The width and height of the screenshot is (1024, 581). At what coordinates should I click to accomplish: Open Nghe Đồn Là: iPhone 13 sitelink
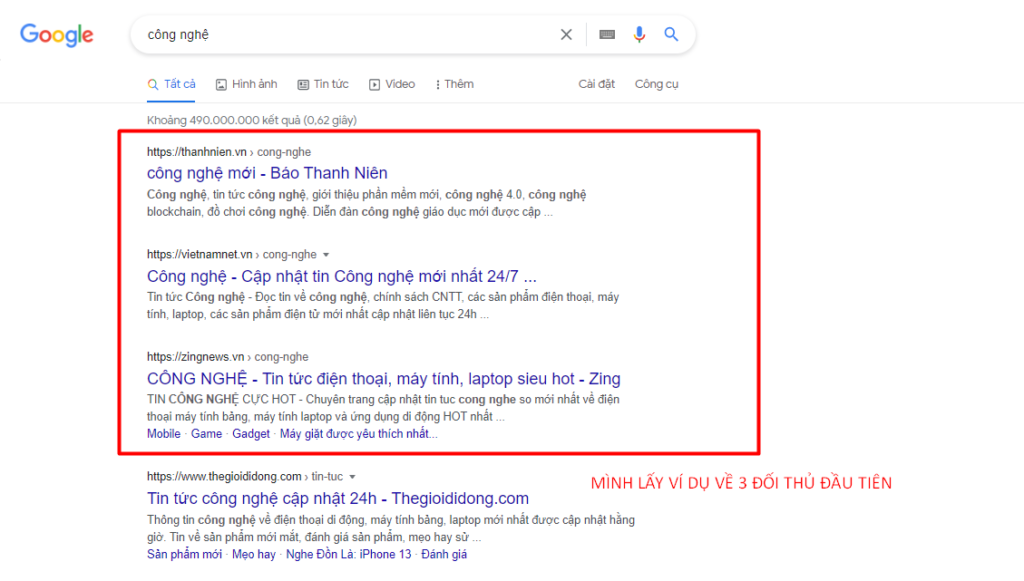point(349,555)
